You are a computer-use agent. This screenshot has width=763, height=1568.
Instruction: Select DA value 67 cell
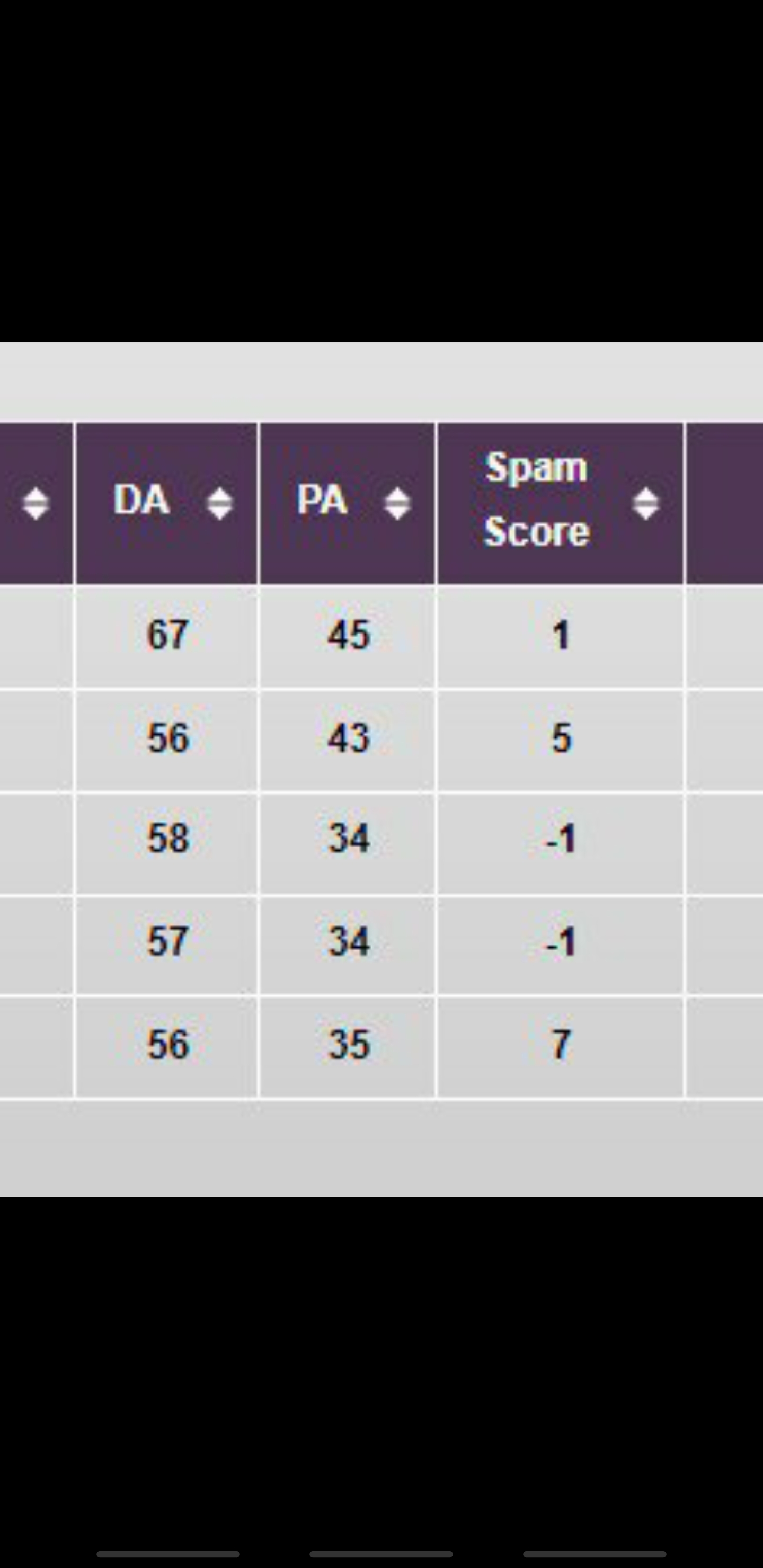tap(166, 636)
